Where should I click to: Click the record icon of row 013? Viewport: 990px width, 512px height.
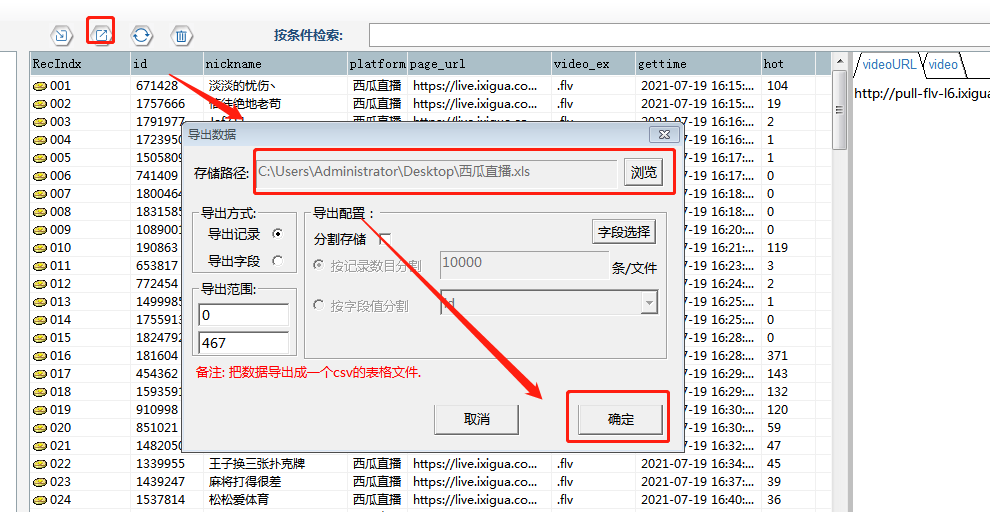[x=40, y=302]
